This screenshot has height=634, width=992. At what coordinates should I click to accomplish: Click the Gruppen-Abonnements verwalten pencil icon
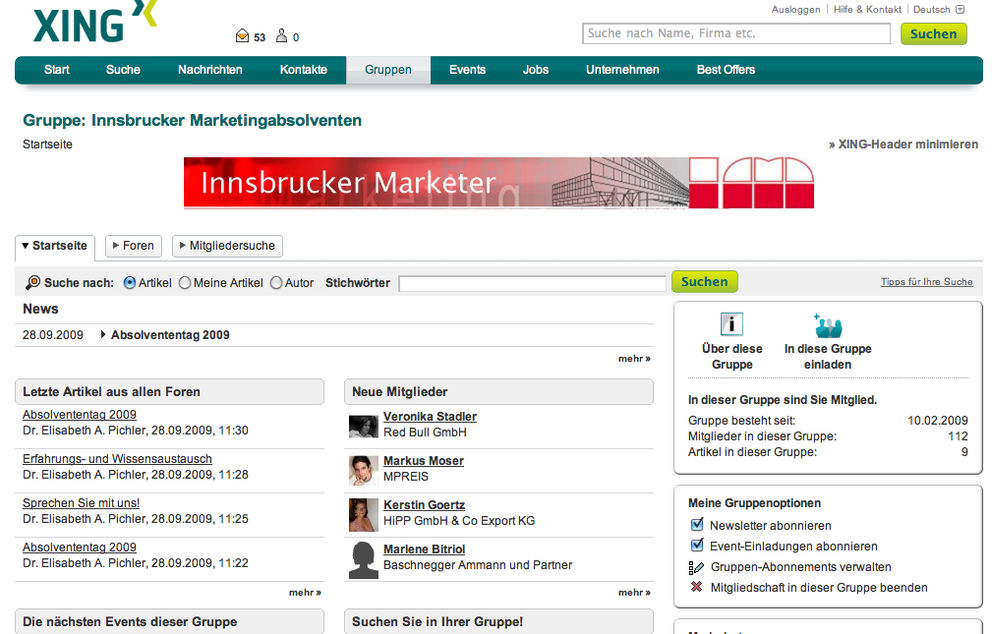pyautogui.click(x=697, y=567)
